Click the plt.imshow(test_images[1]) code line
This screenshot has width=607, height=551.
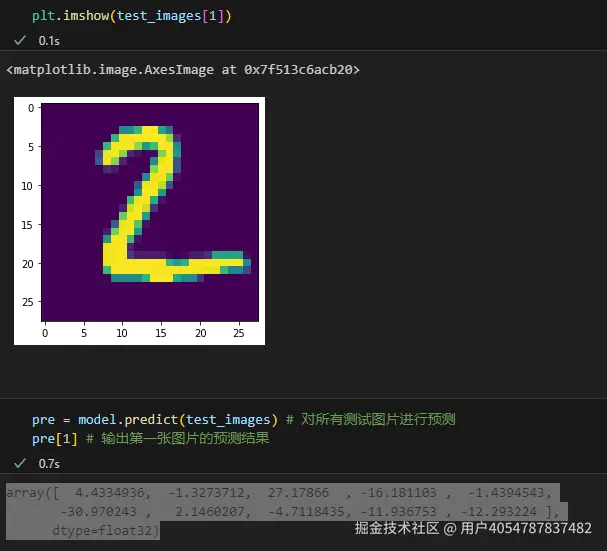coord(132,16)
